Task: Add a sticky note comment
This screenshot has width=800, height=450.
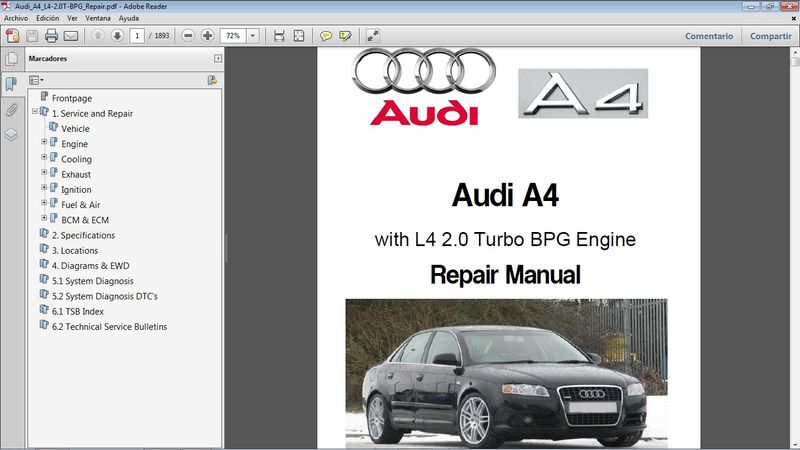Action: point(325,36)
